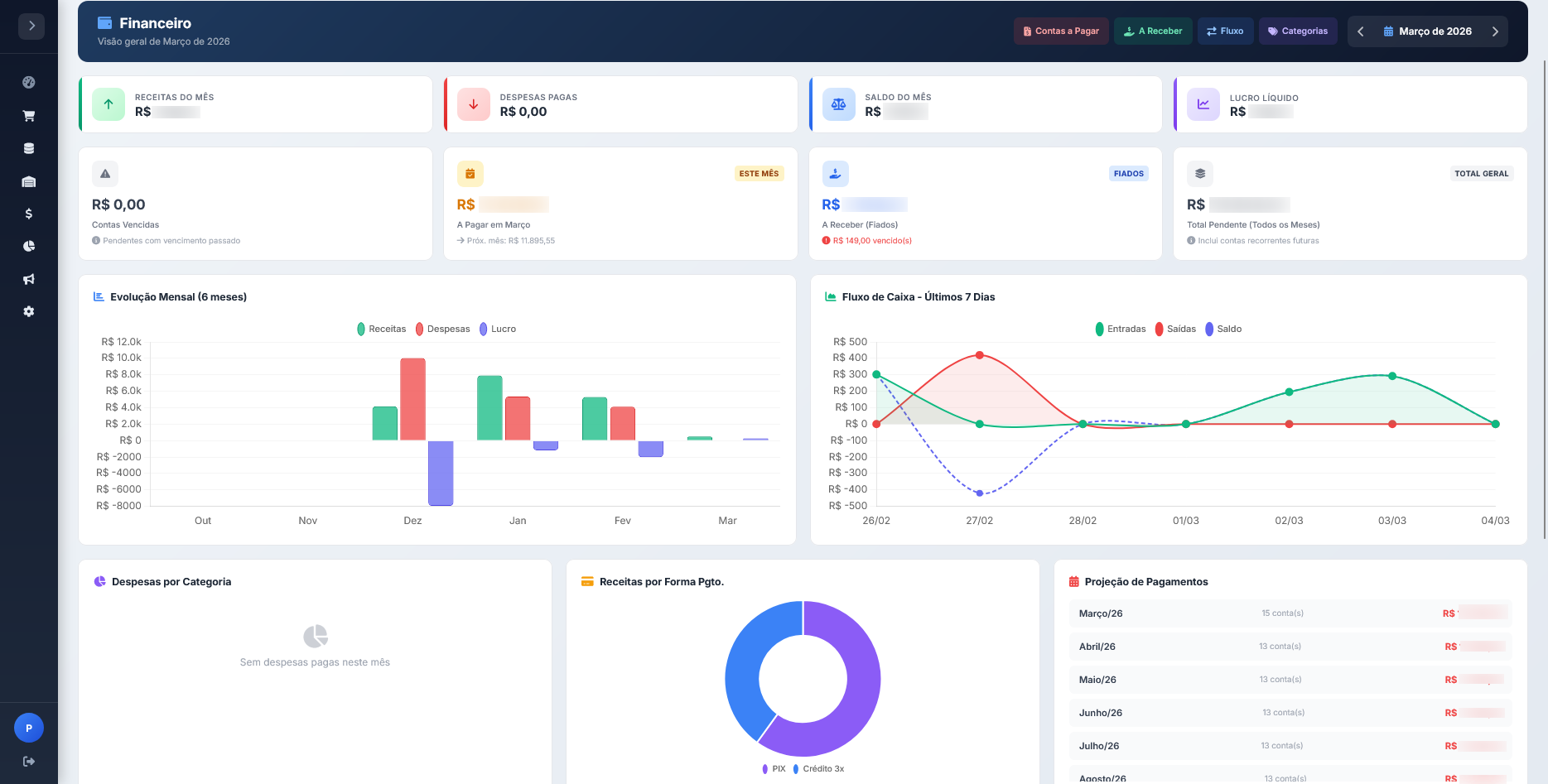Screen dimensions: 1548x784
Task: Open the pie chart reports sidebar icon
Action: [x=29, y=246]
